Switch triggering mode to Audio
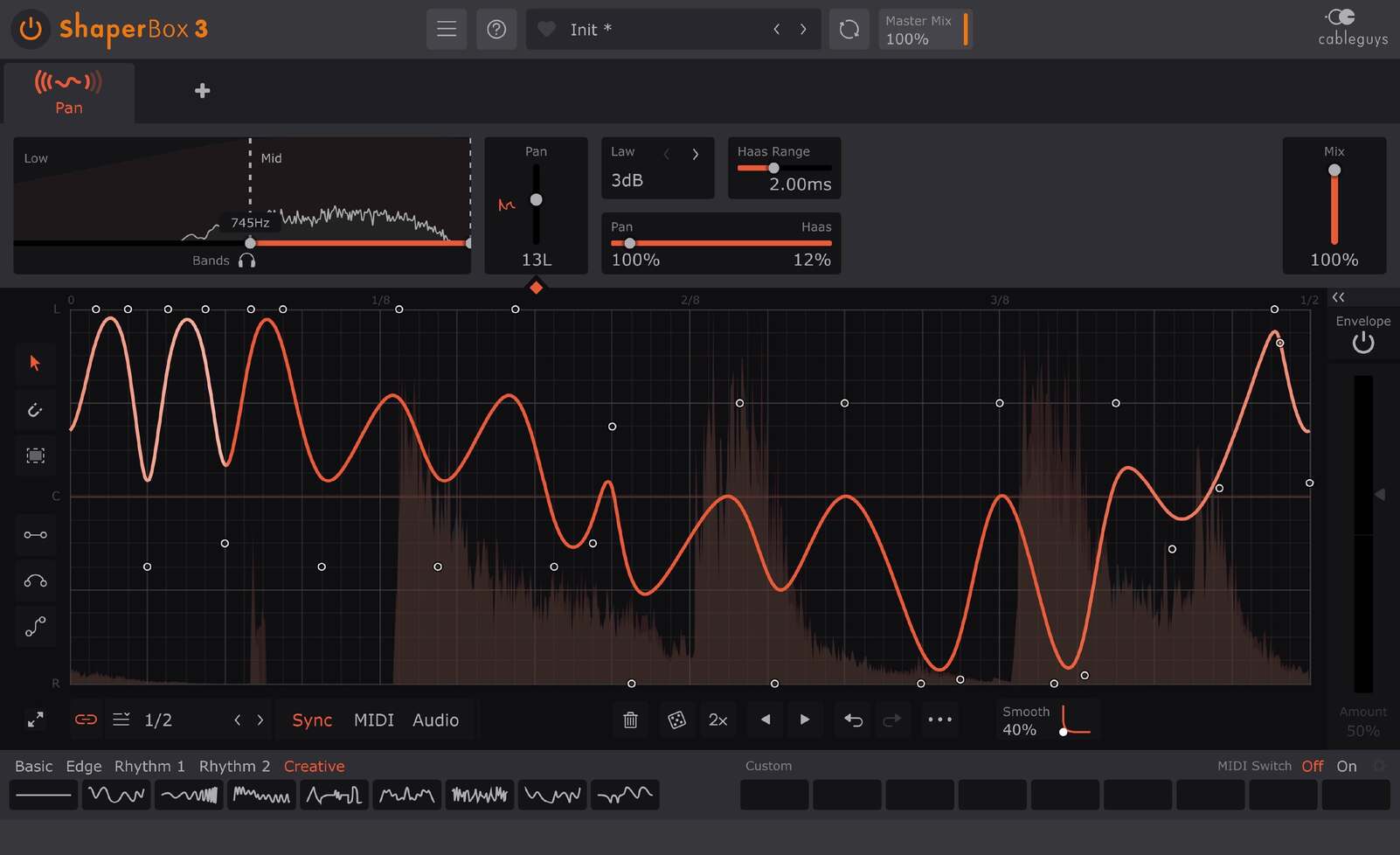This screenshot has width=1400, height=855. (436, 719)
